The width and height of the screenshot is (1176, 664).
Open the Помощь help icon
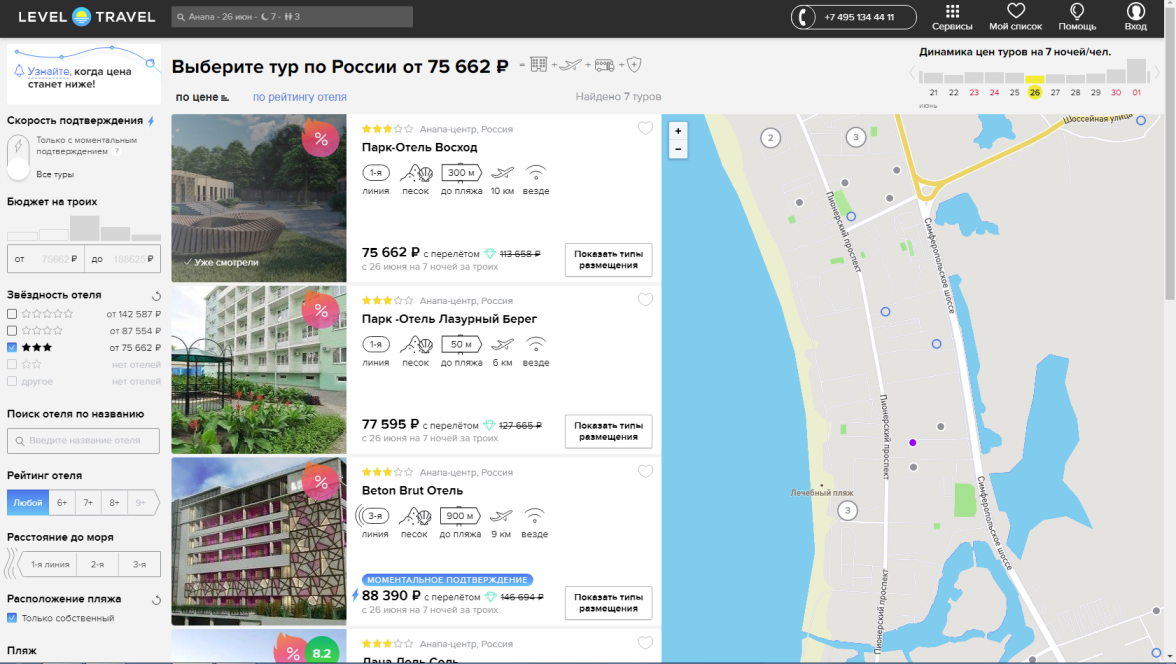click(1077, 17)
